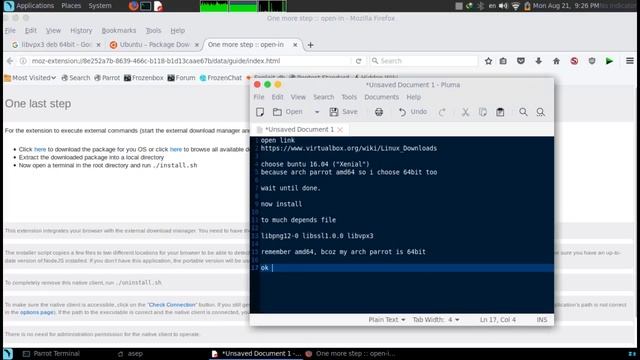Open the Tab Width dropdown

436,320
